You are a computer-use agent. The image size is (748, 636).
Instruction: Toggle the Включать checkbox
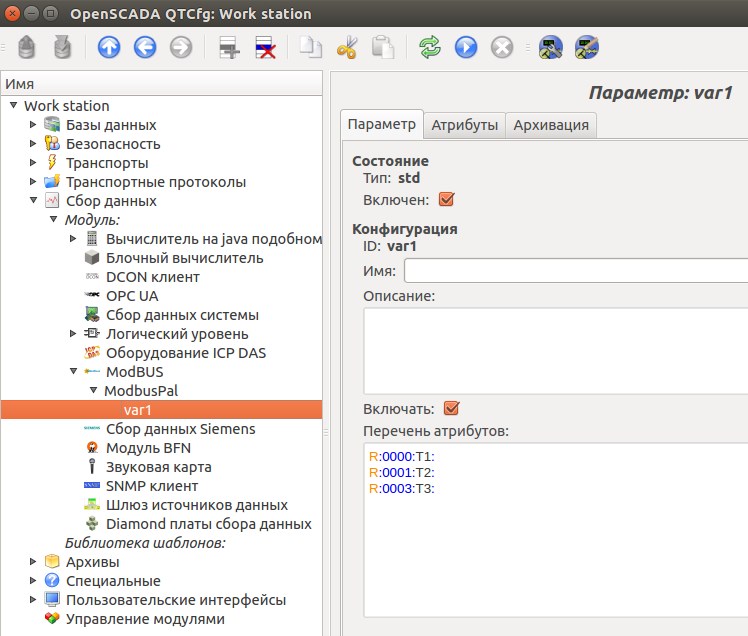tap(451, 408)
